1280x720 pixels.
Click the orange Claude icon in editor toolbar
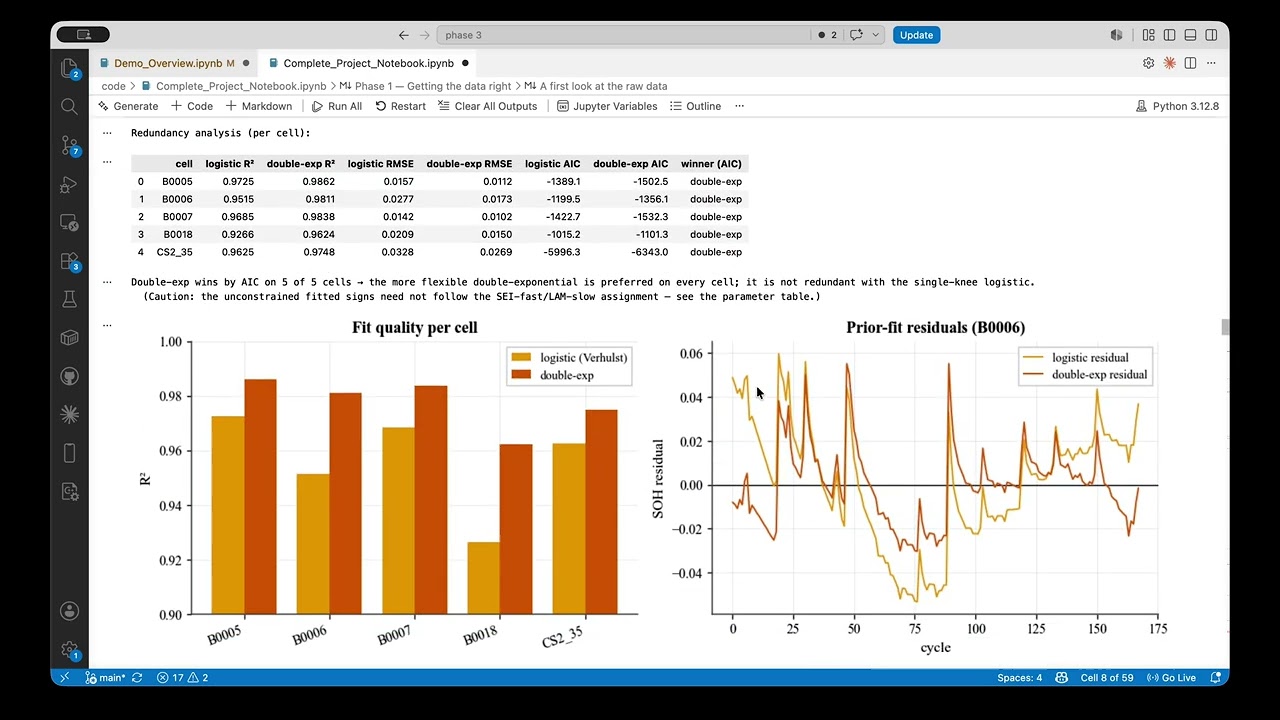[x=1169, y=63]
